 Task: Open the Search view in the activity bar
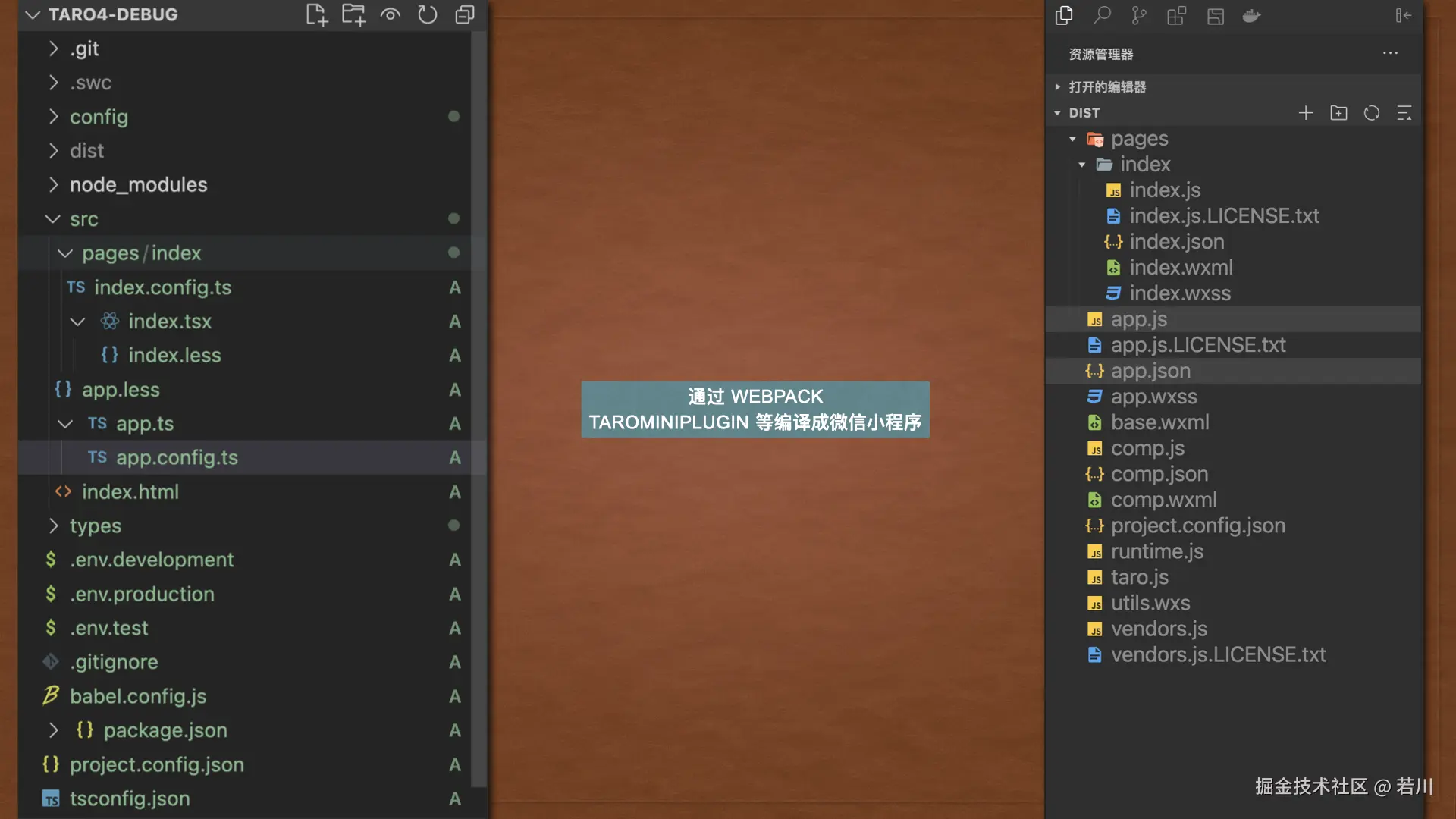coord(1103,15)
